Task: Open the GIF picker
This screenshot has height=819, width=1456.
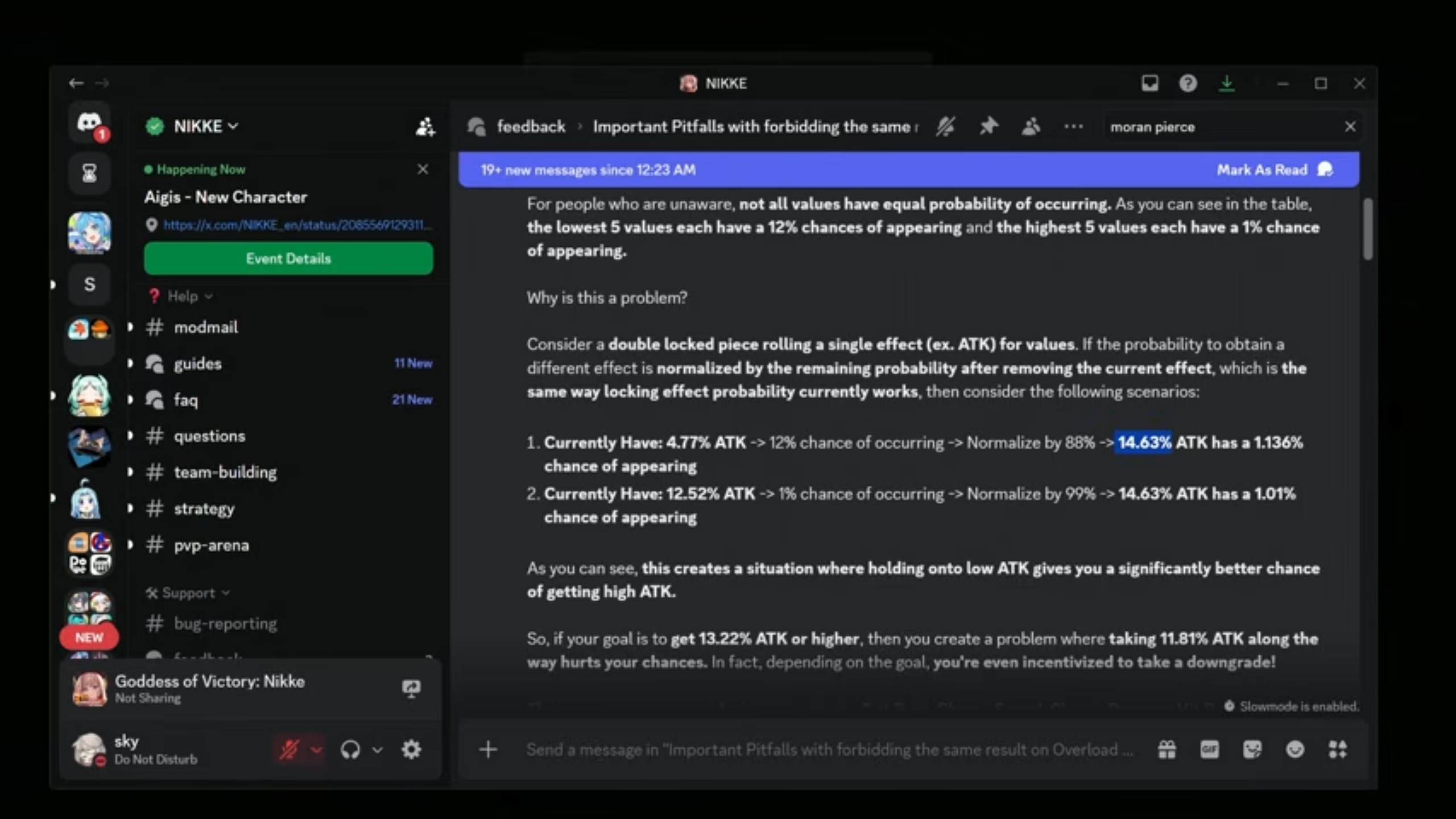Action: pyautogui.click(x=1209, y=750)
